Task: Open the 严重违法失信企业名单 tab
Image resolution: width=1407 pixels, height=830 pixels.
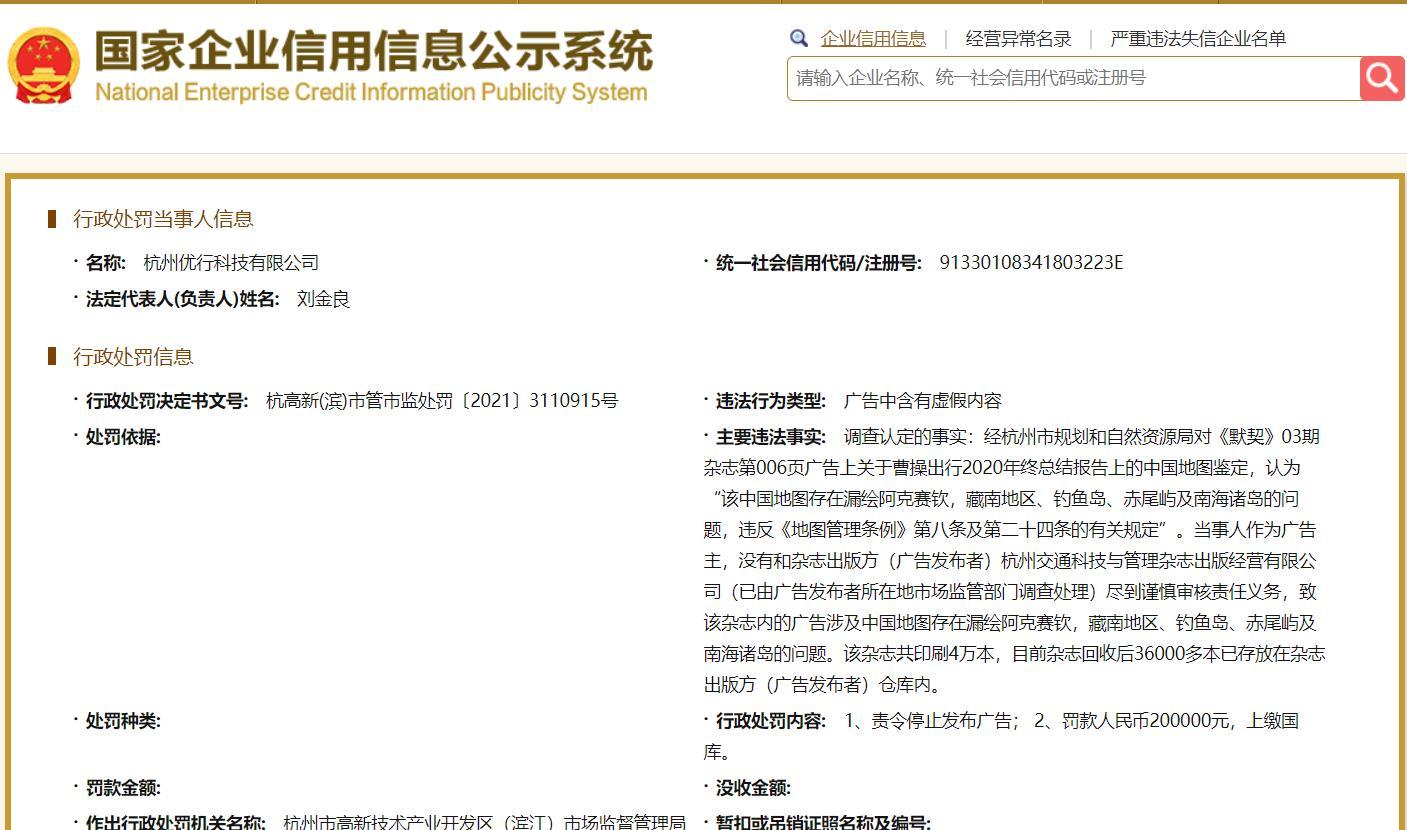Action: 1198,39
